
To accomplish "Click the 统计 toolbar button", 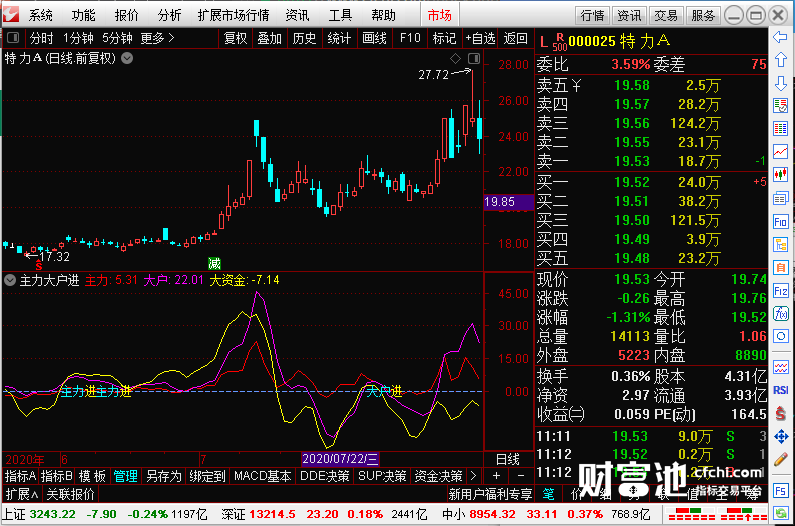I will tap(339, 38).
